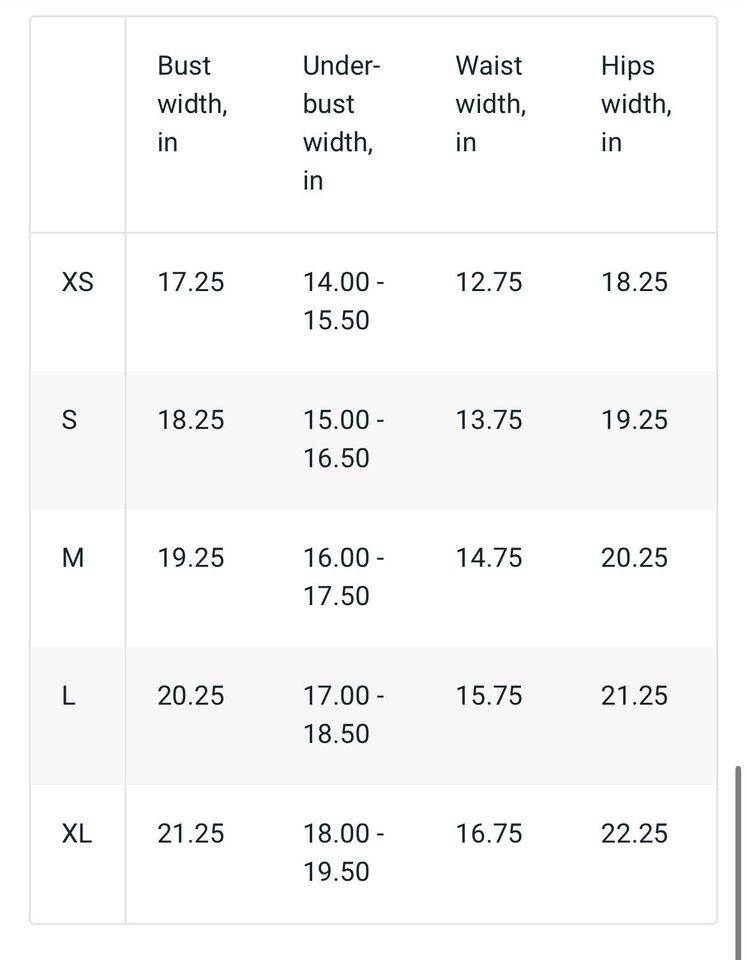The image size is (747, 960).
Task: Select the 21.25 hips value for L
Action: (634, 696)
